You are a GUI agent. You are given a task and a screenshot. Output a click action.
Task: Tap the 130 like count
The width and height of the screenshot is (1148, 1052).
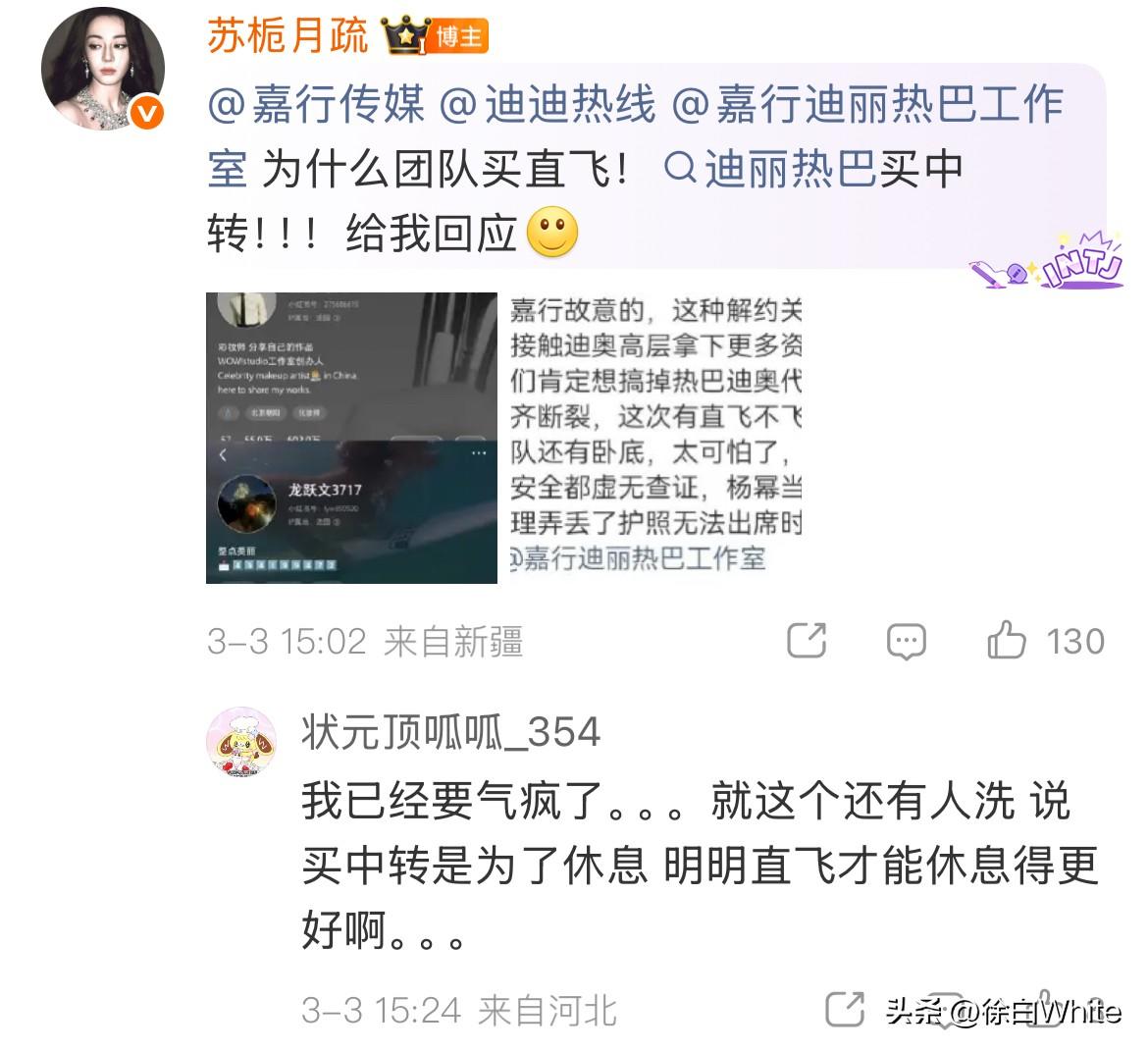[1074, 642]
